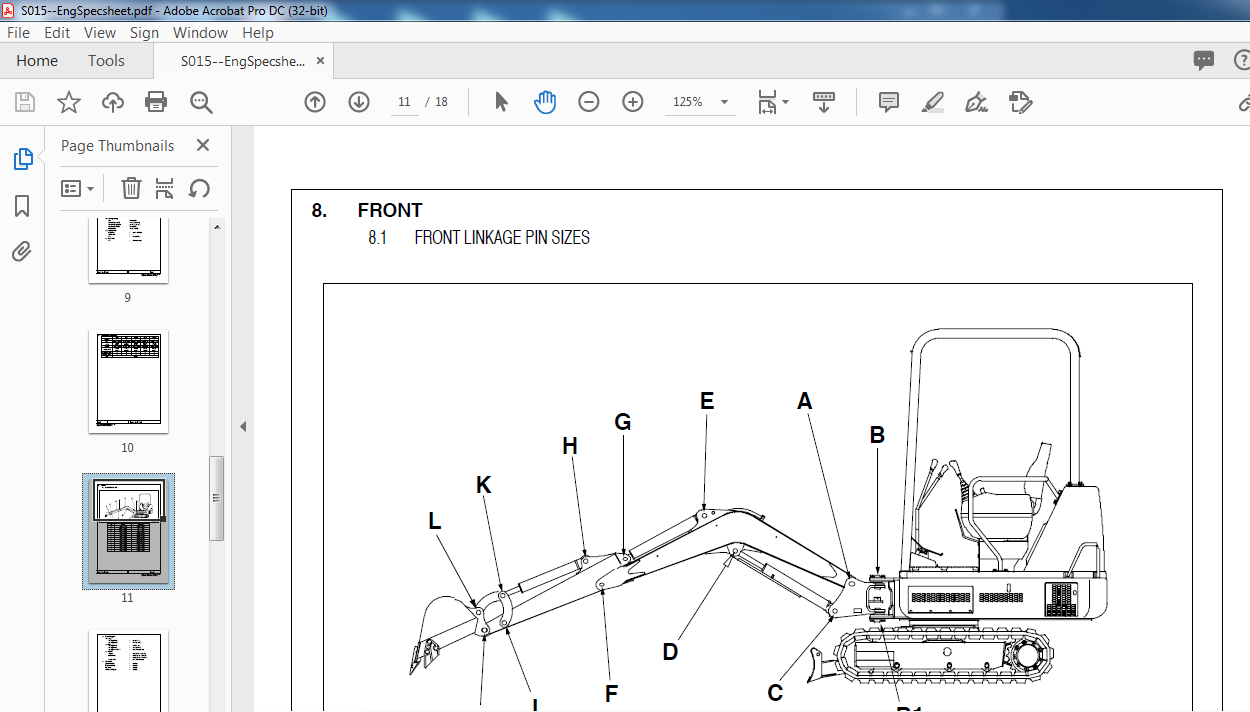
Task: Zoom out with minus icon
Action: point(589,102)
